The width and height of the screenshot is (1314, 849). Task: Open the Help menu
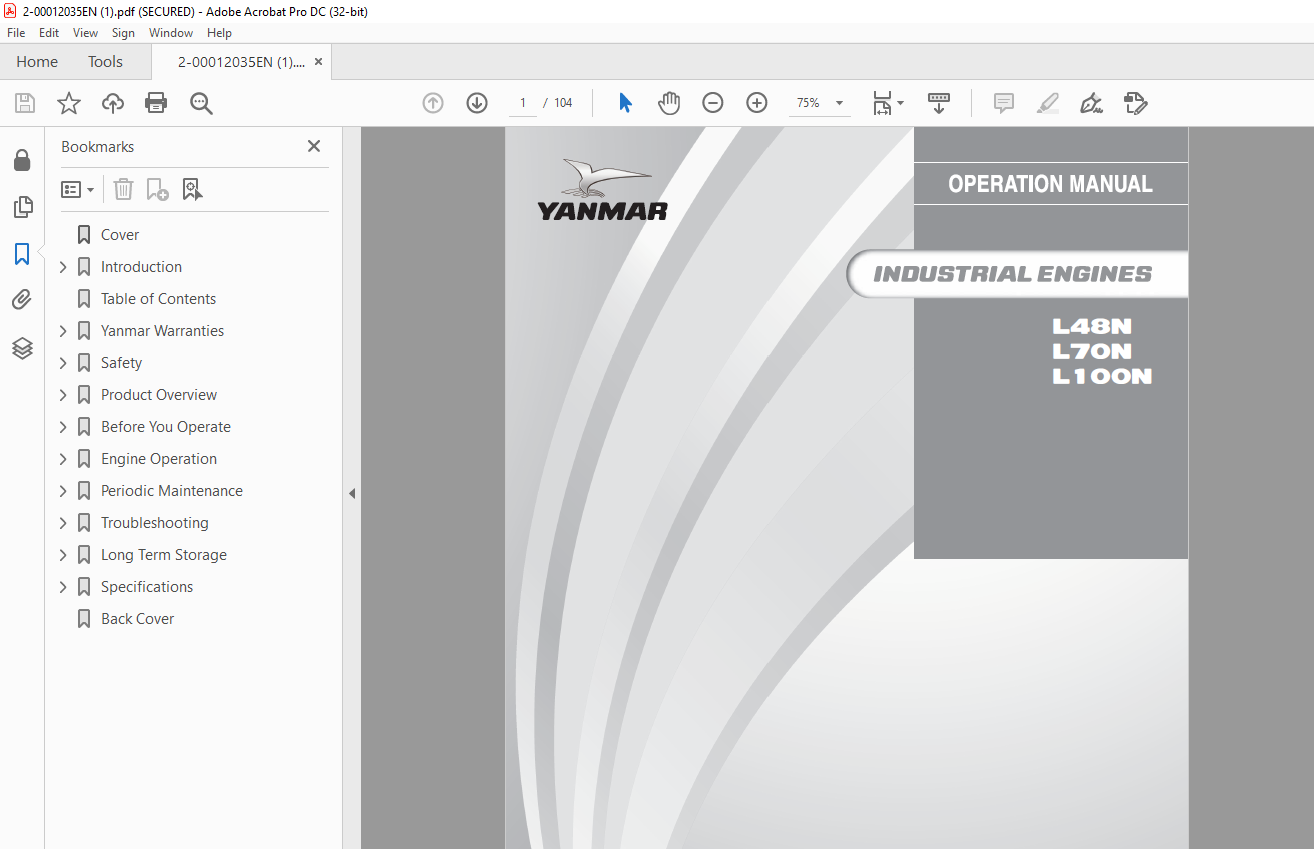219,33
